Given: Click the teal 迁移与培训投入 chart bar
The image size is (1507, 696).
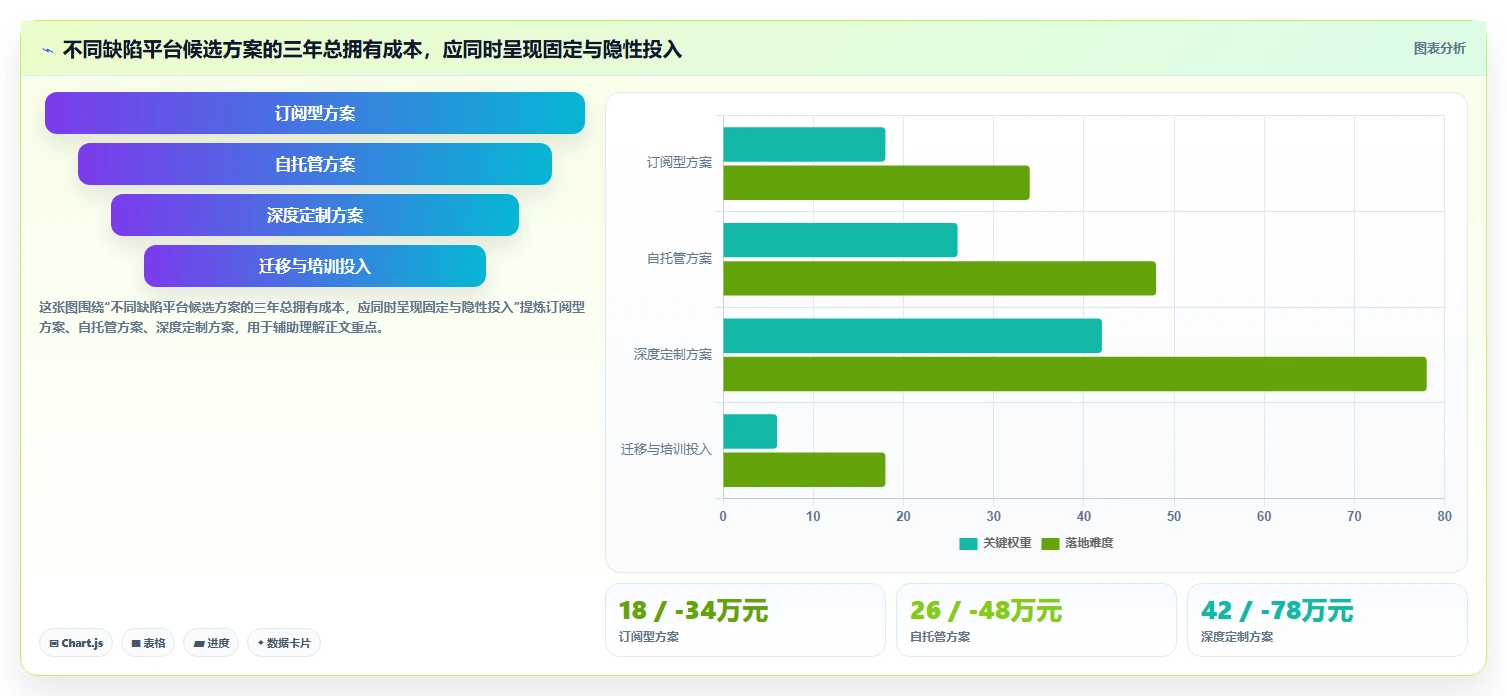Looking at the screenshot, I should (750, 431).
